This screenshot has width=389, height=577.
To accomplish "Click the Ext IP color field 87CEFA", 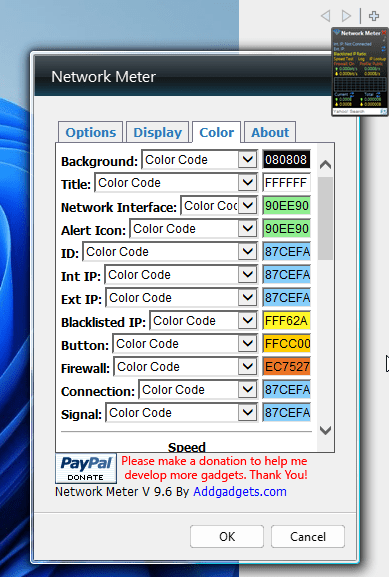I will (286, 298).
